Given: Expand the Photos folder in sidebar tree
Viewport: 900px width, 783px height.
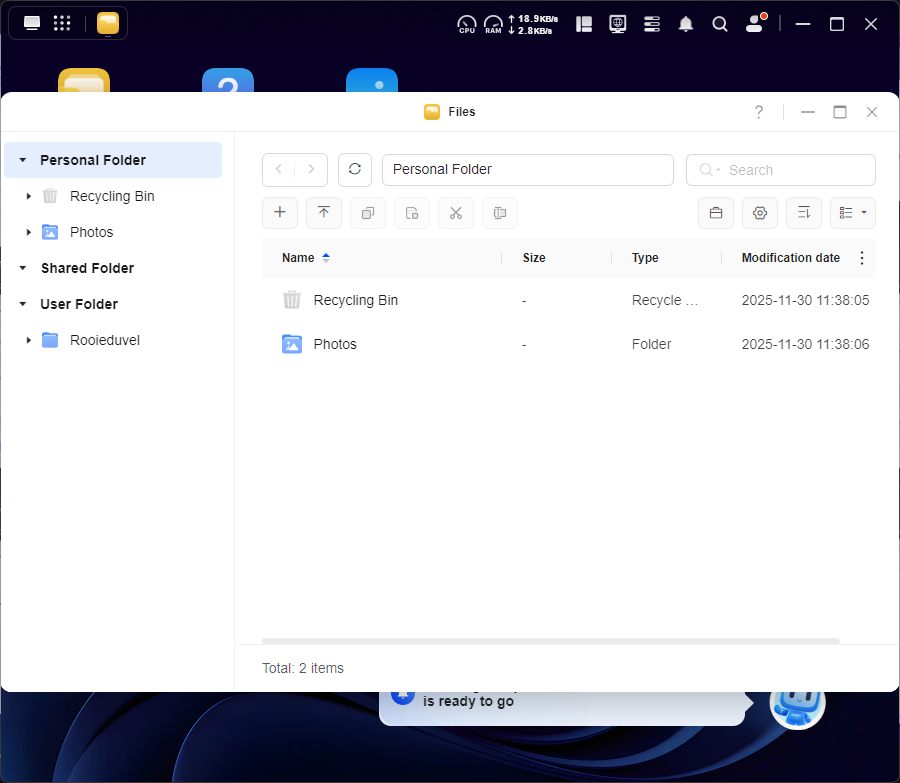Looking at the screenshot, I should tap(29, 232).
